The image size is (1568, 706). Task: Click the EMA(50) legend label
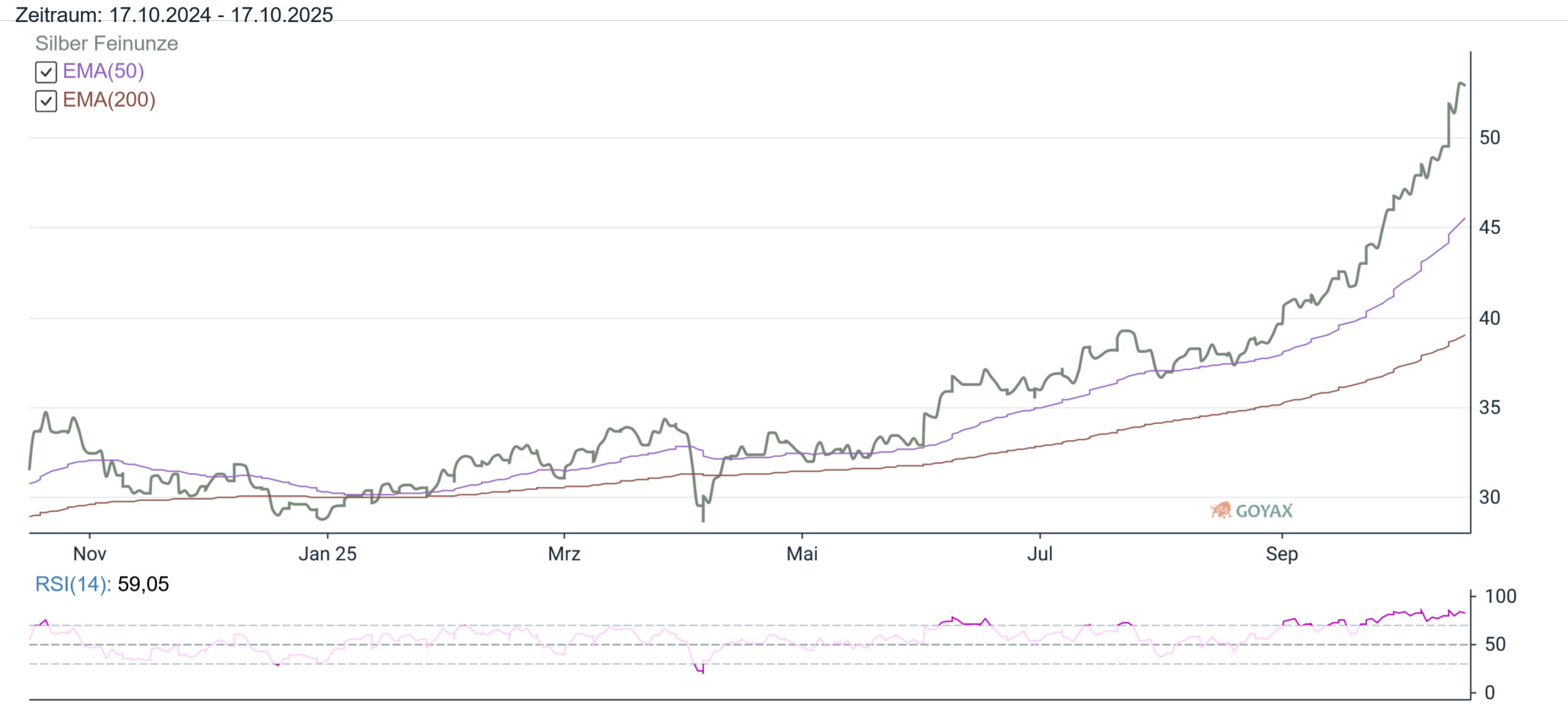104,71
